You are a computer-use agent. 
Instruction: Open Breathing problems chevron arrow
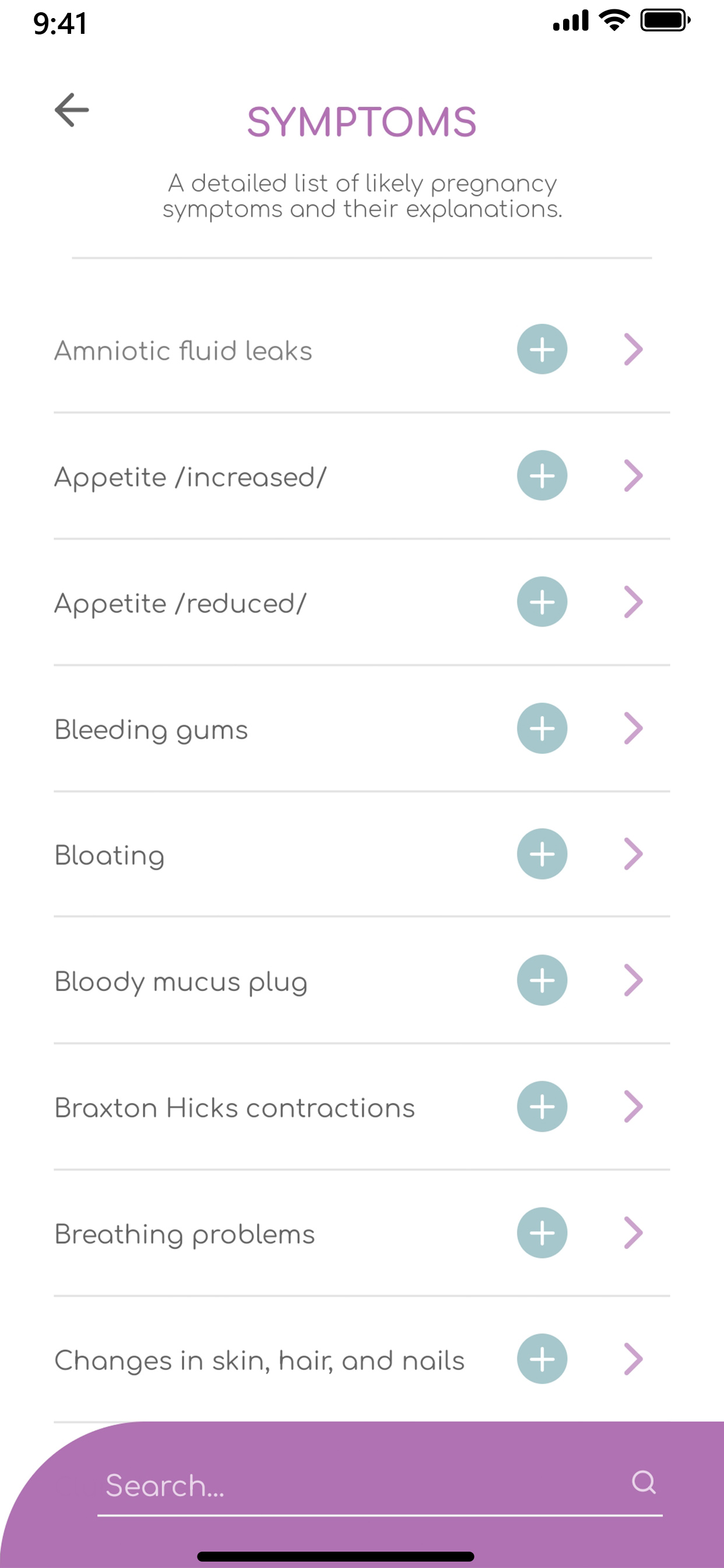click(633, 1233)
